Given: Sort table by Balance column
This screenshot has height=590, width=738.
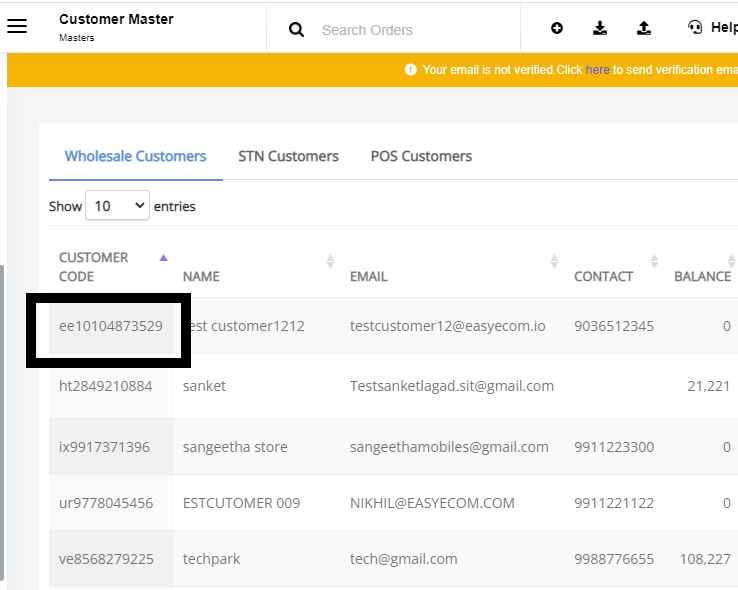Looking at the screenshot, I should coord(731,262).
